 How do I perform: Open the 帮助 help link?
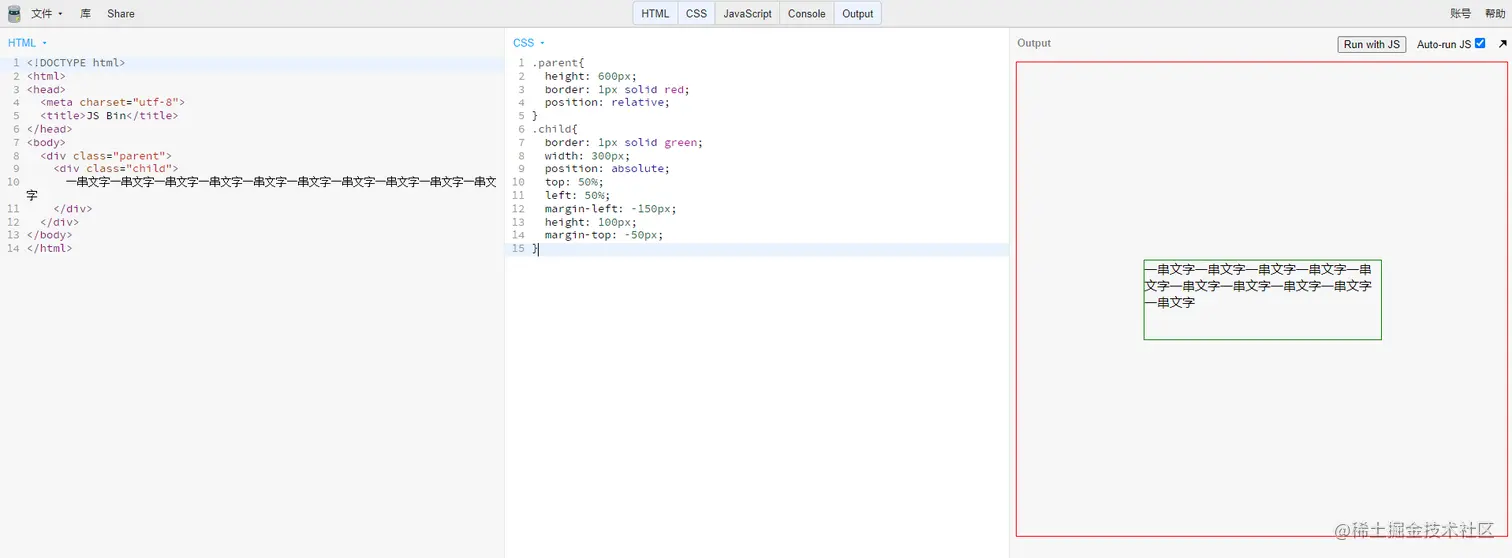click(1495, 14)
